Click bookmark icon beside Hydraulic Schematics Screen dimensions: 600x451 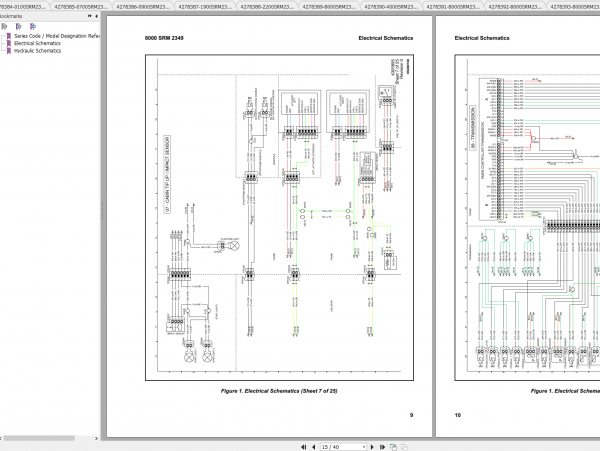[9, 50]
